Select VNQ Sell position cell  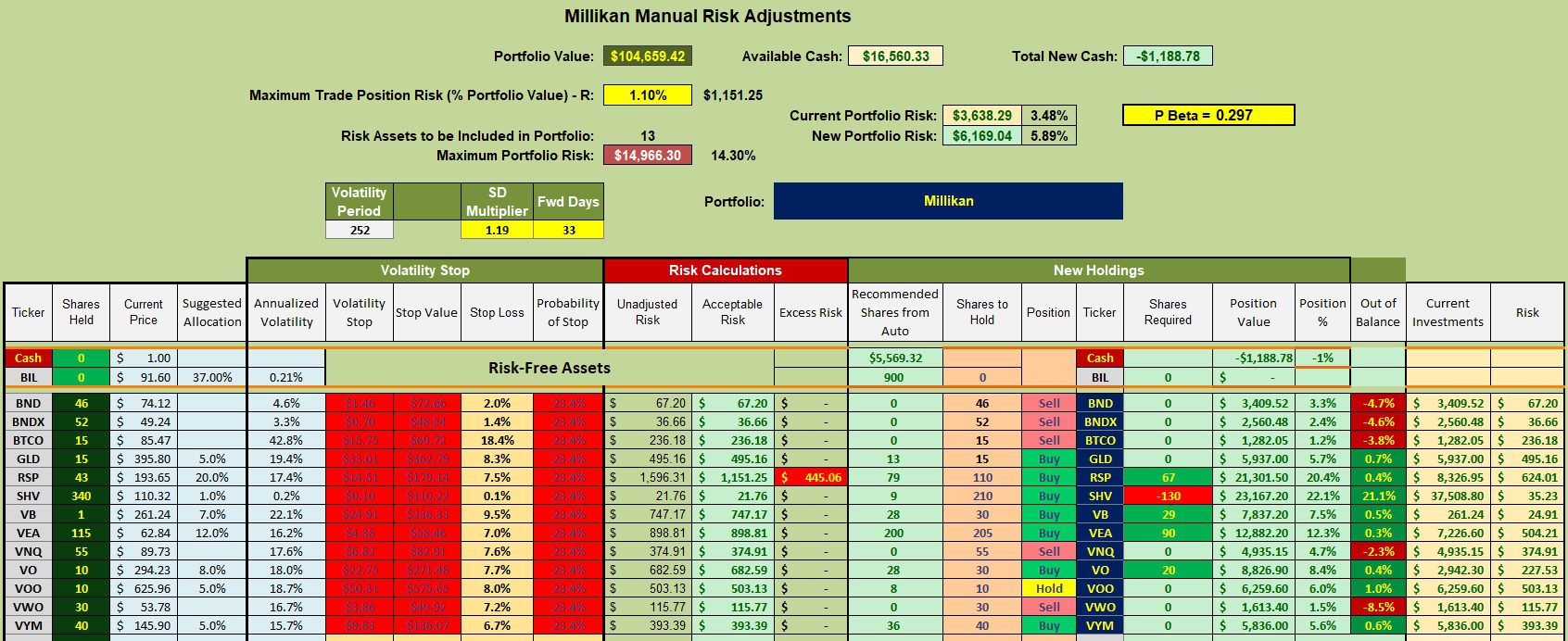[x=1049, y=552]
